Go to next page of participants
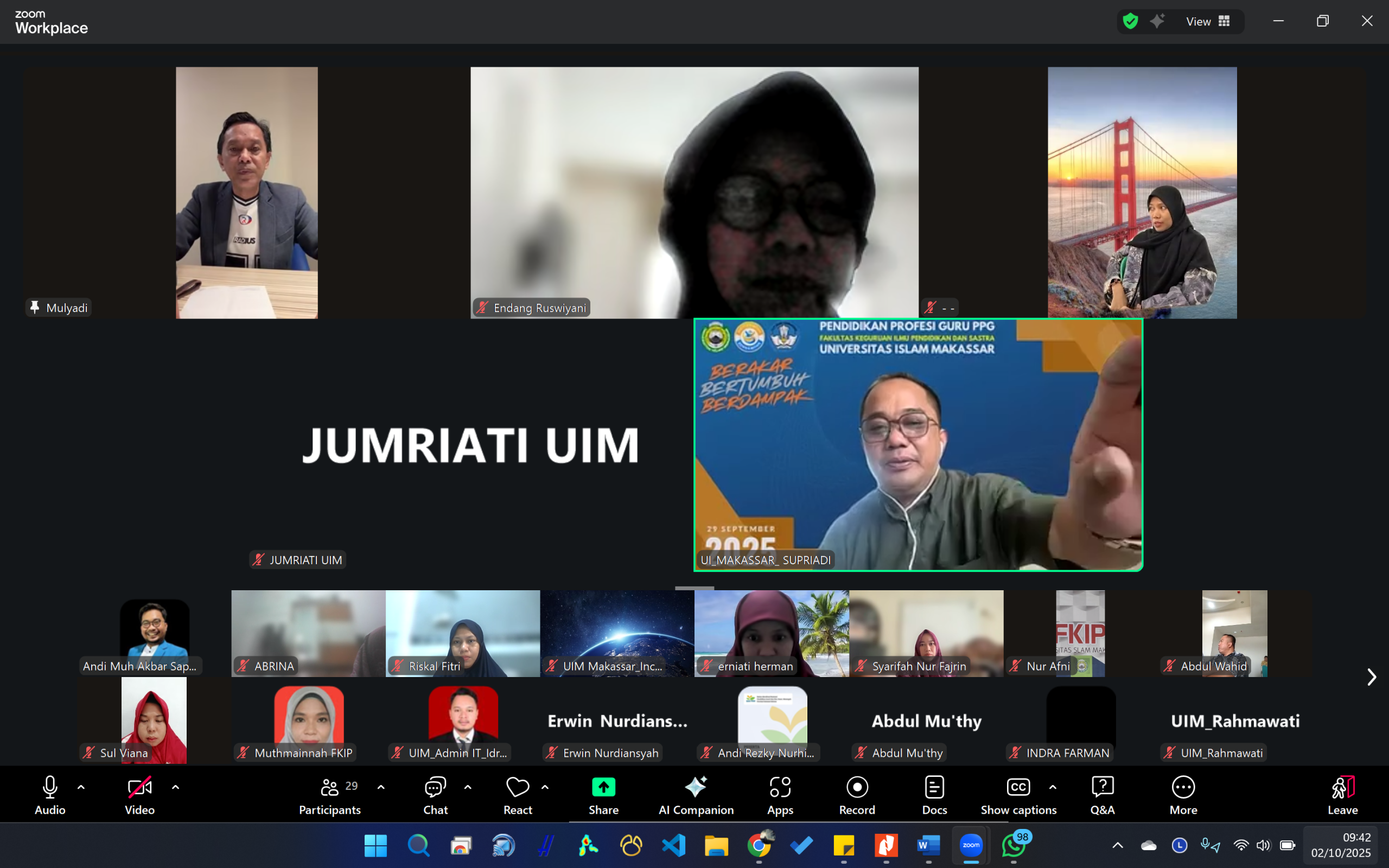Image resolution: width=1389 pixels, height=868 pixels. [1371, 678]
